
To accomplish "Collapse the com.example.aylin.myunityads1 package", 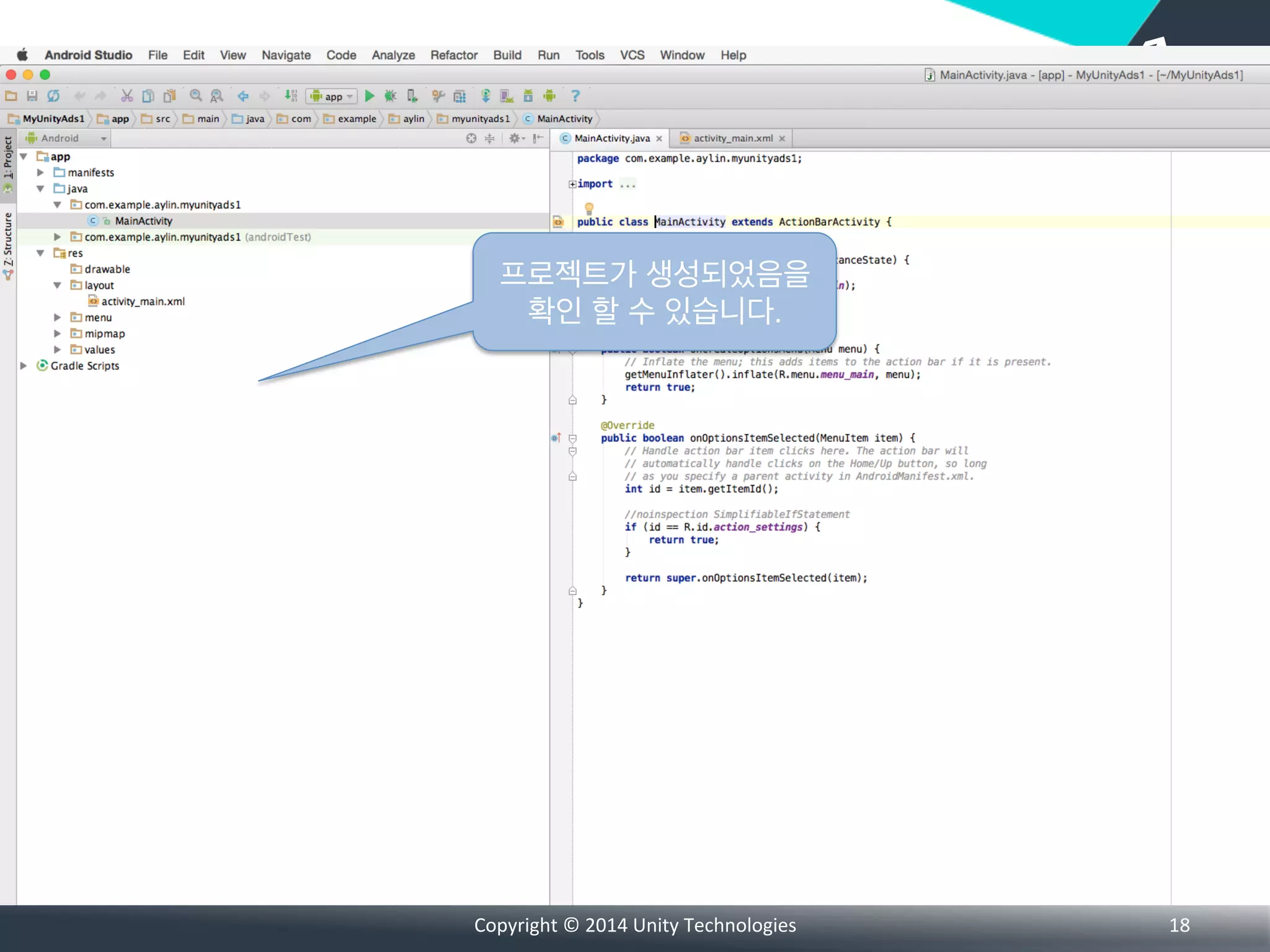I will click(57, 205).
